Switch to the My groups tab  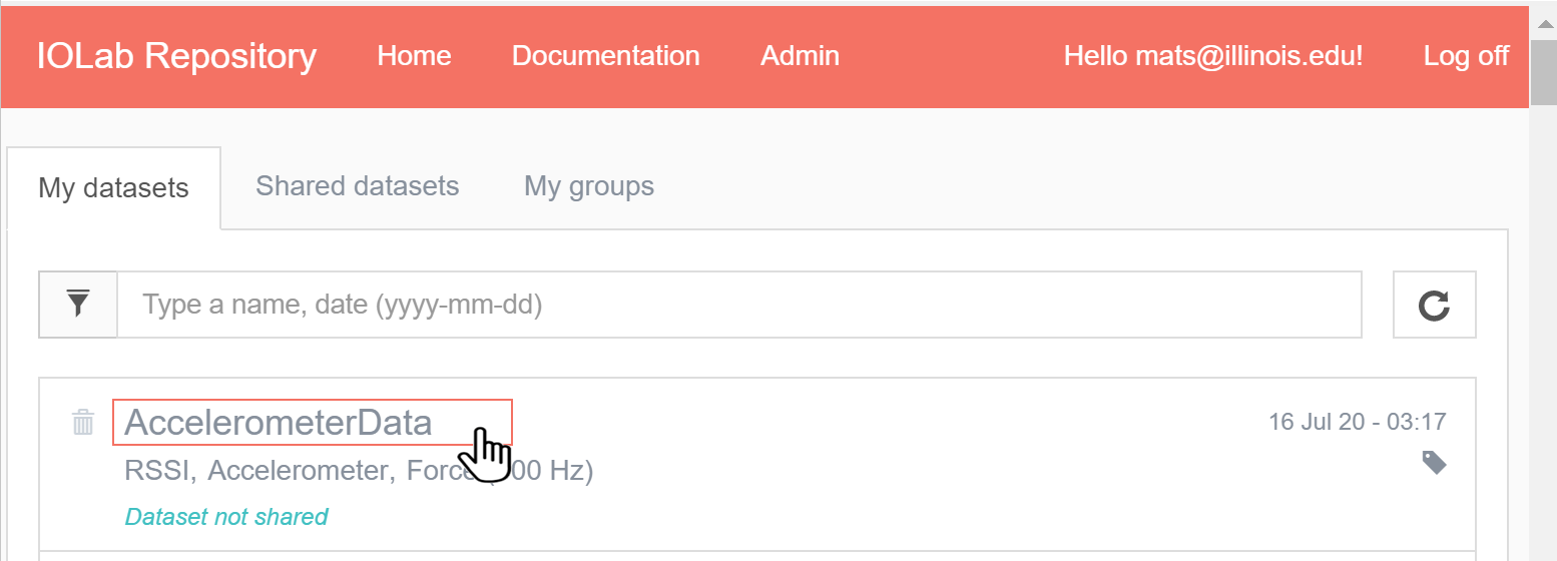pos(589,186)
